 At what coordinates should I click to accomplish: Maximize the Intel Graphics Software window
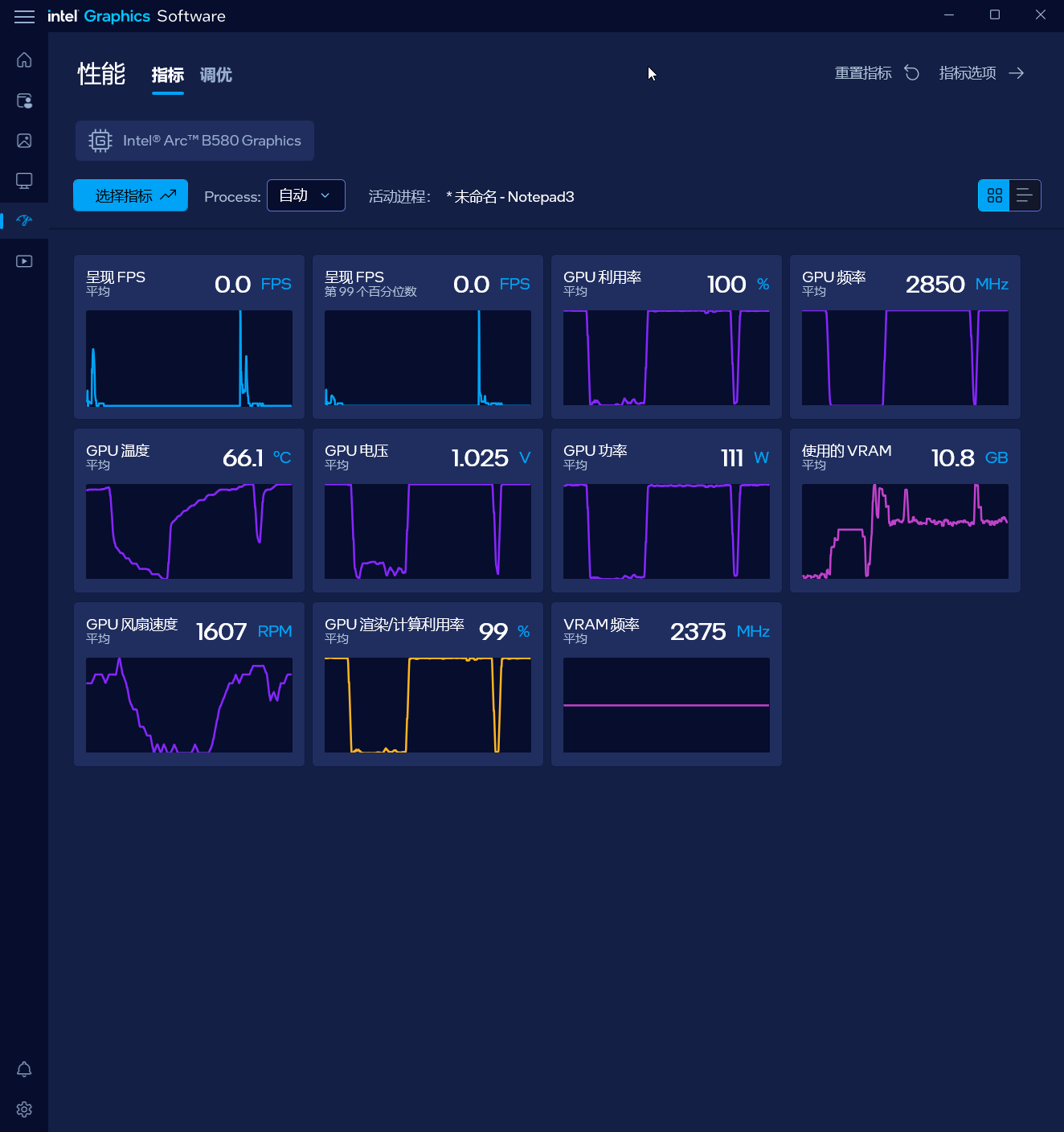(995, 14)
